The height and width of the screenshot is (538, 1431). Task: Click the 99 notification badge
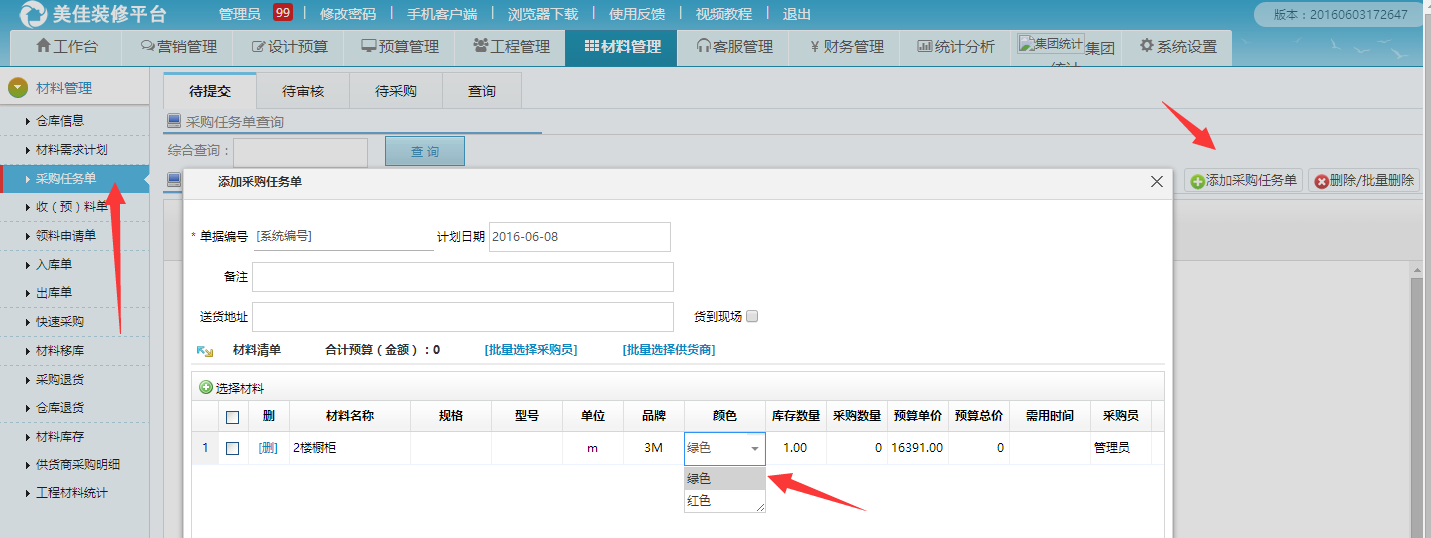pos(282,13)
